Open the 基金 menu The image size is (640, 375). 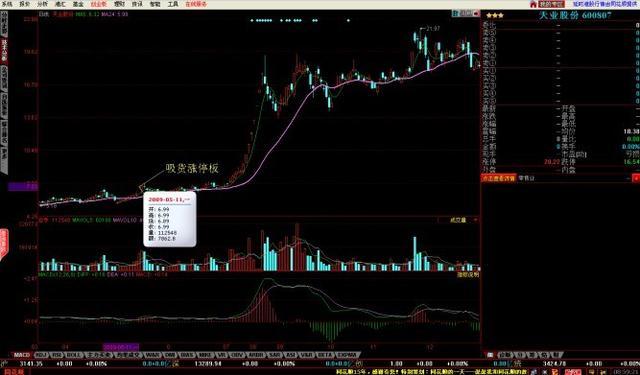click(78, 4)
